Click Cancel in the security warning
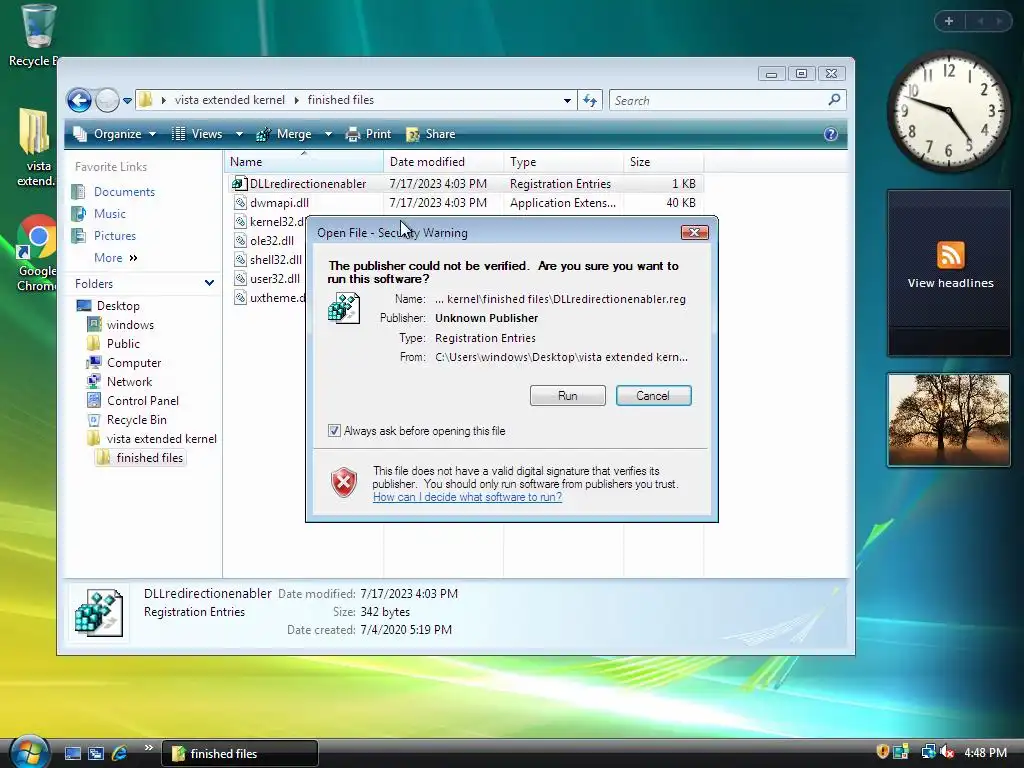The width and height of the screenshot is (1024, 768). 653,396
